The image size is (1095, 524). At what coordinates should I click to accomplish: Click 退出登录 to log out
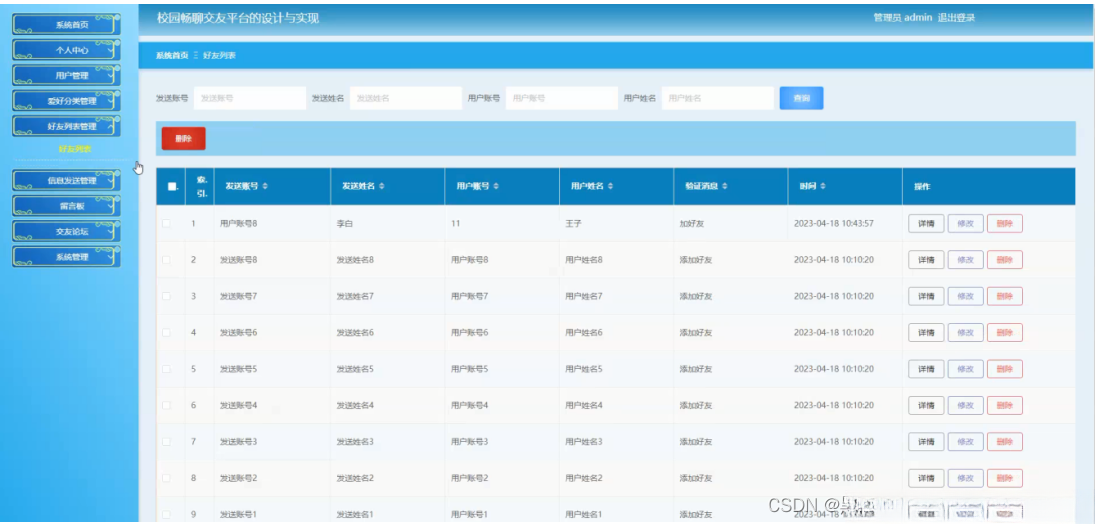(956, 18)
